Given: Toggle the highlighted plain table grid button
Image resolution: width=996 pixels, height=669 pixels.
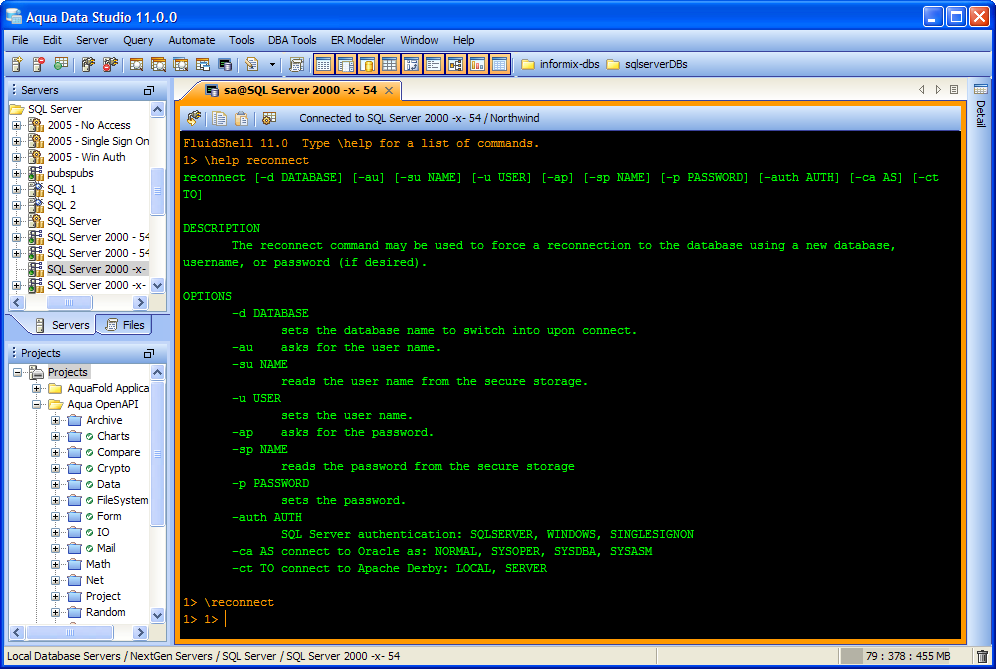Looking at the screenshot, I should [x=389, y=64].
